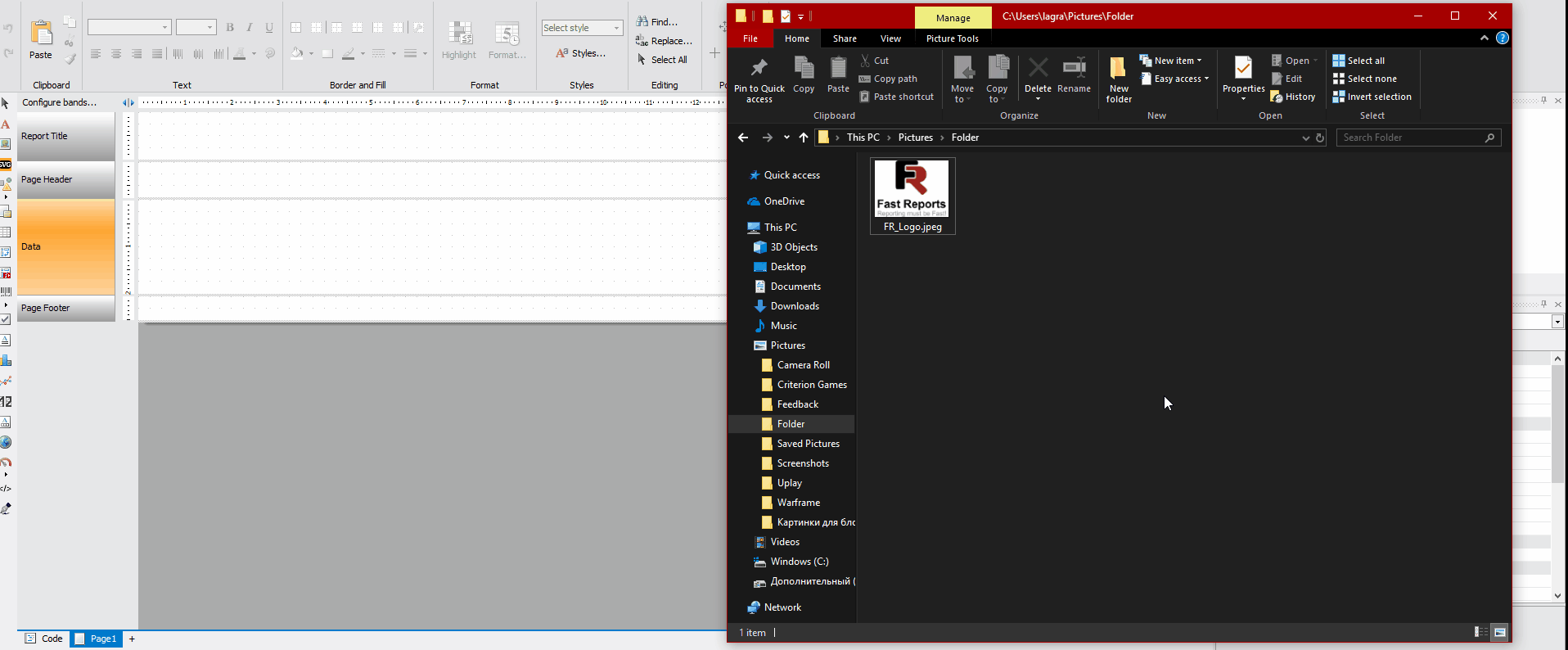
Task: Click Invert selection in Explorer
Action: [1372, 97]
